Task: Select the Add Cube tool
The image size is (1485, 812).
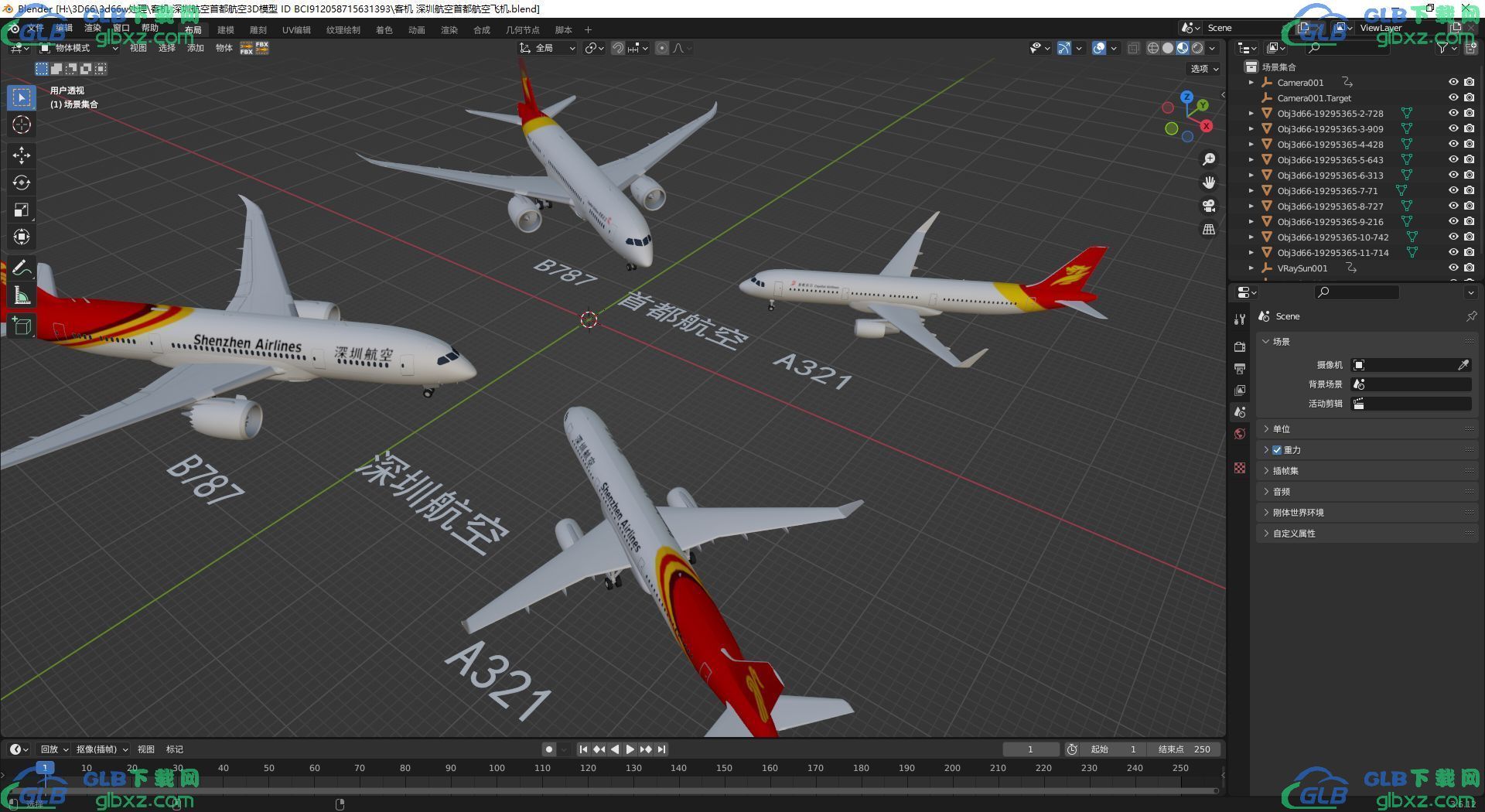Action: tap(22, 326)
